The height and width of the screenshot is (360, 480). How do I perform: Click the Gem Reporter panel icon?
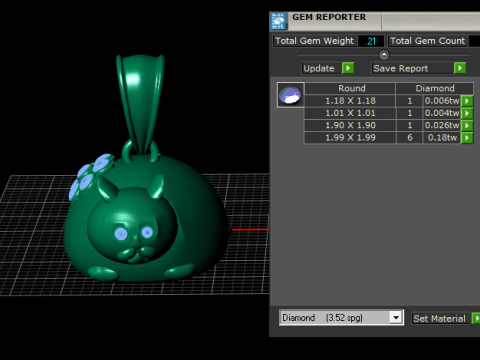[278, 21]
